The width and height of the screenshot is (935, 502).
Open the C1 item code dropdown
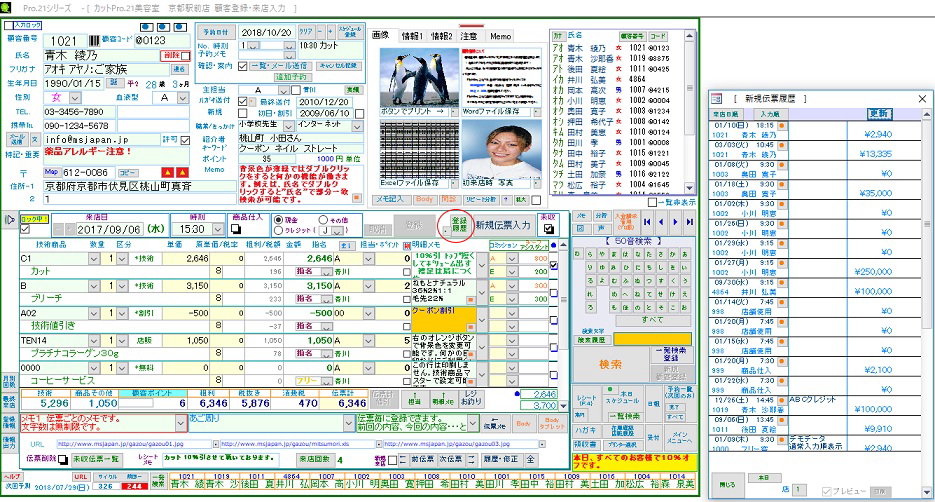point(94,259)
